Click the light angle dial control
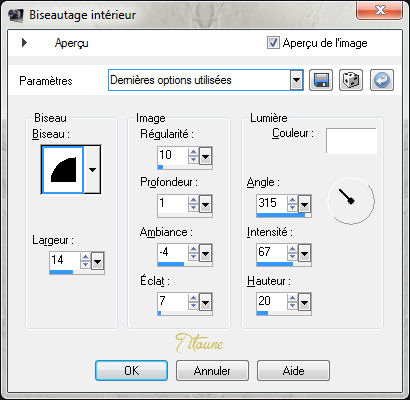 point(351,201)
